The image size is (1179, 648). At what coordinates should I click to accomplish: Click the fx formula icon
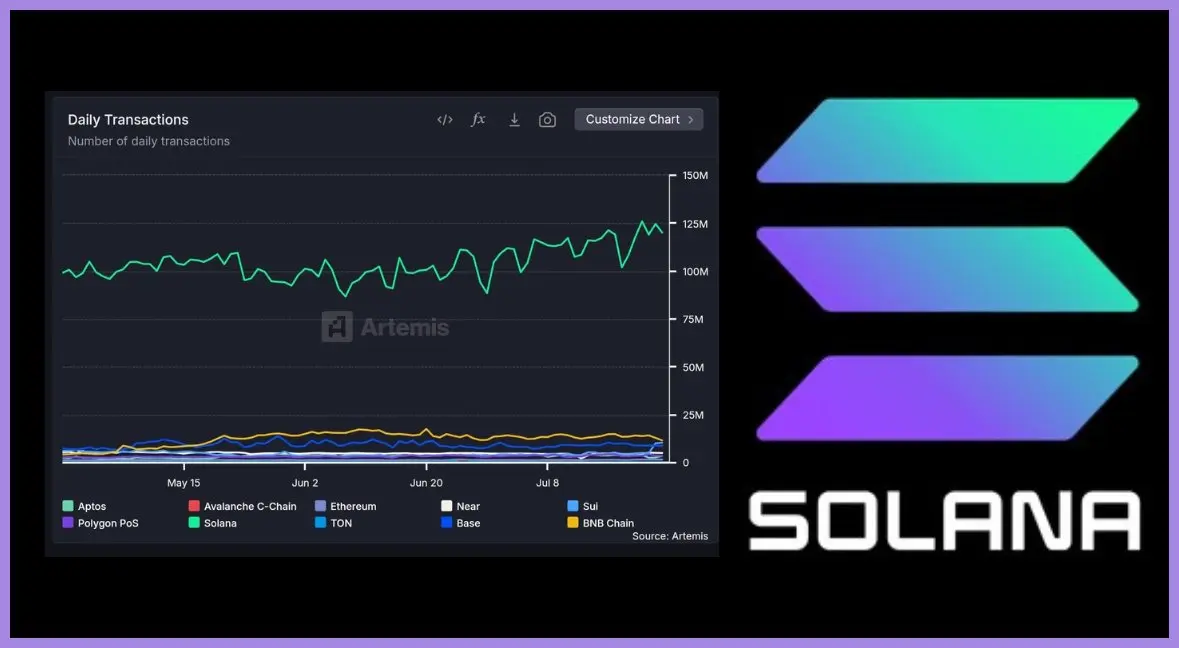click(478, 120)
